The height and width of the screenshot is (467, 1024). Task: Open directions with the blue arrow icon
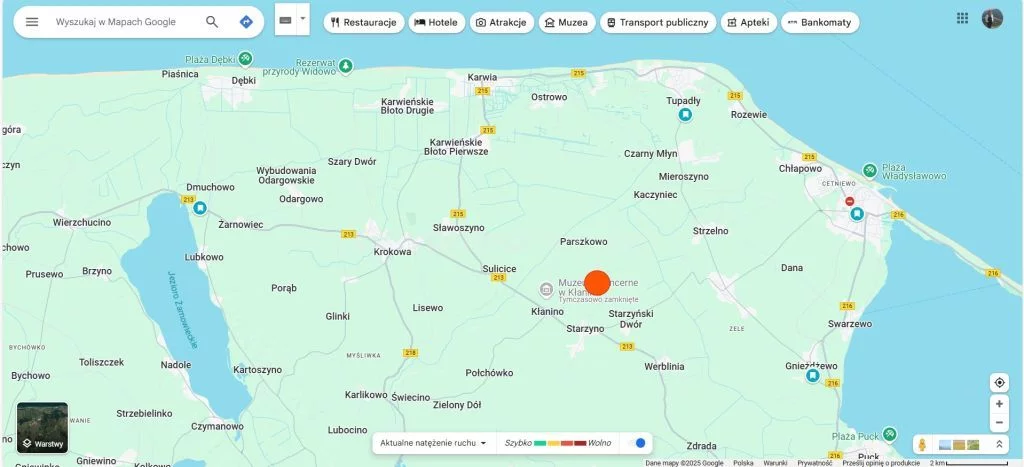pos(246,22)
